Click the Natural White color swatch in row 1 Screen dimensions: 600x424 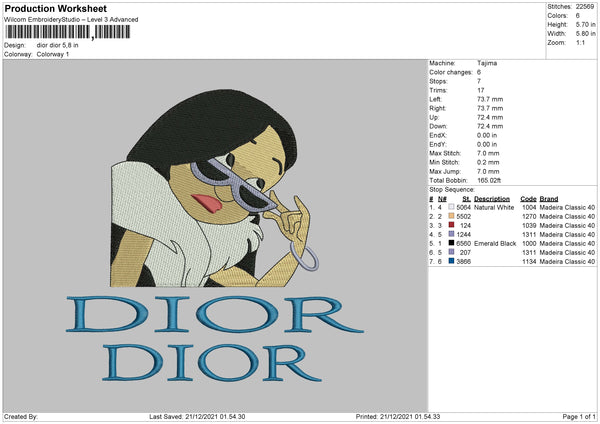pyautogui.click(x=452, y=207)
